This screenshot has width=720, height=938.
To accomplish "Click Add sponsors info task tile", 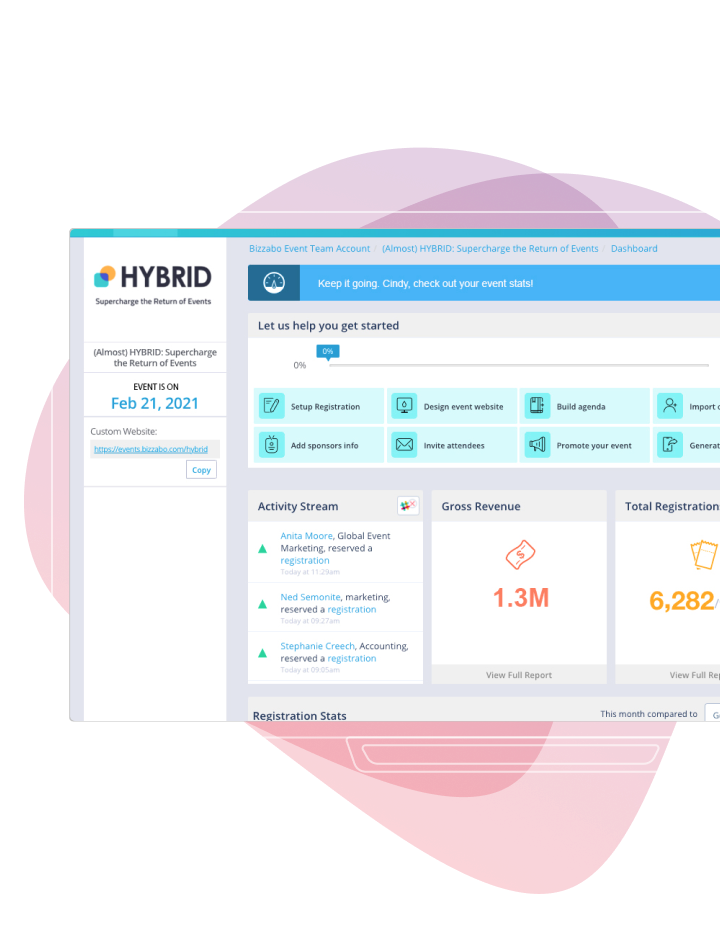I will coord(319,445).
